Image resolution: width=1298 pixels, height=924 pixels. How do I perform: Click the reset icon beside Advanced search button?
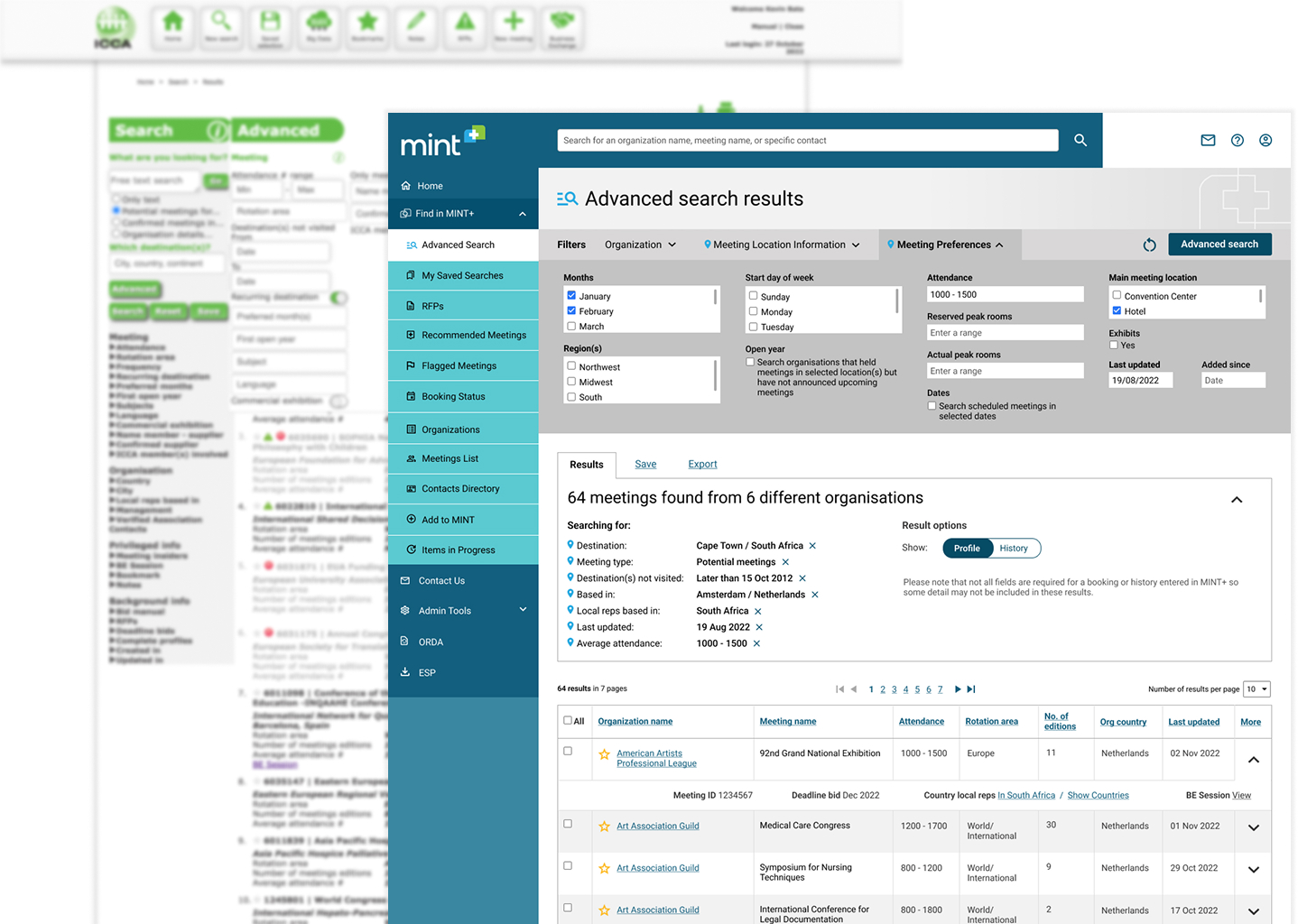click(x=1149, y=244)
